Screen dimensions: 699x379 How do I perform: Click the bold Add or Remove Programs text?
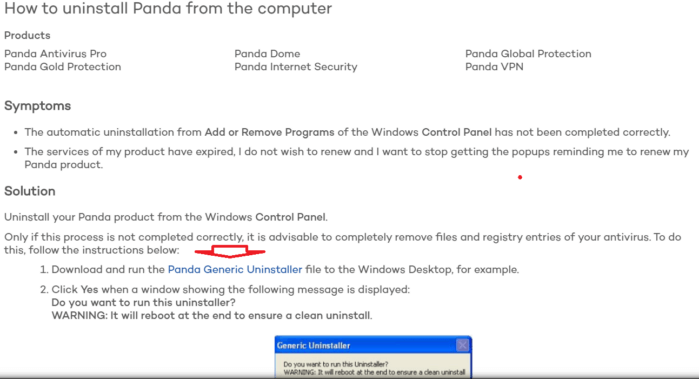point(269,132)
